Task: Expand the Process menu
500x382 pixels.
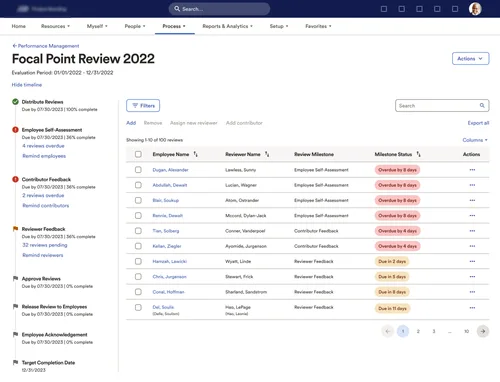Action: tap(174, 26)
